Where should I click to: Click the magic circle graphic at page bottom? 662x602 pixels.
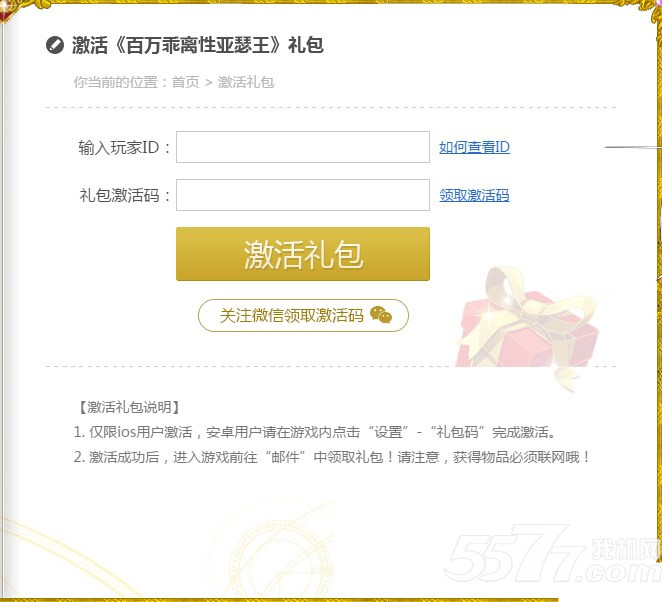[281, 557]
